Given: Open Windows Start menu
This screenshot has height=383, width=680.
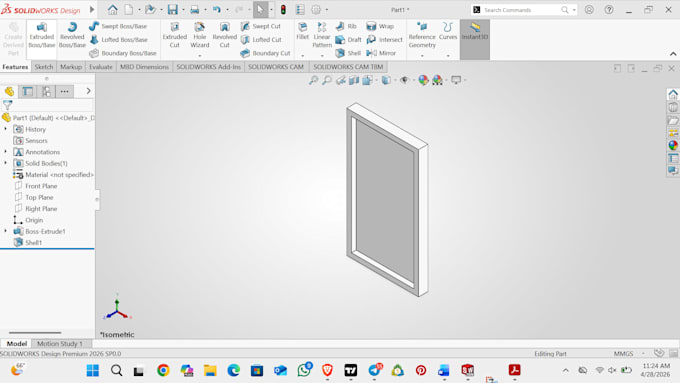Looking at the screenshot, I should point(92,370).
